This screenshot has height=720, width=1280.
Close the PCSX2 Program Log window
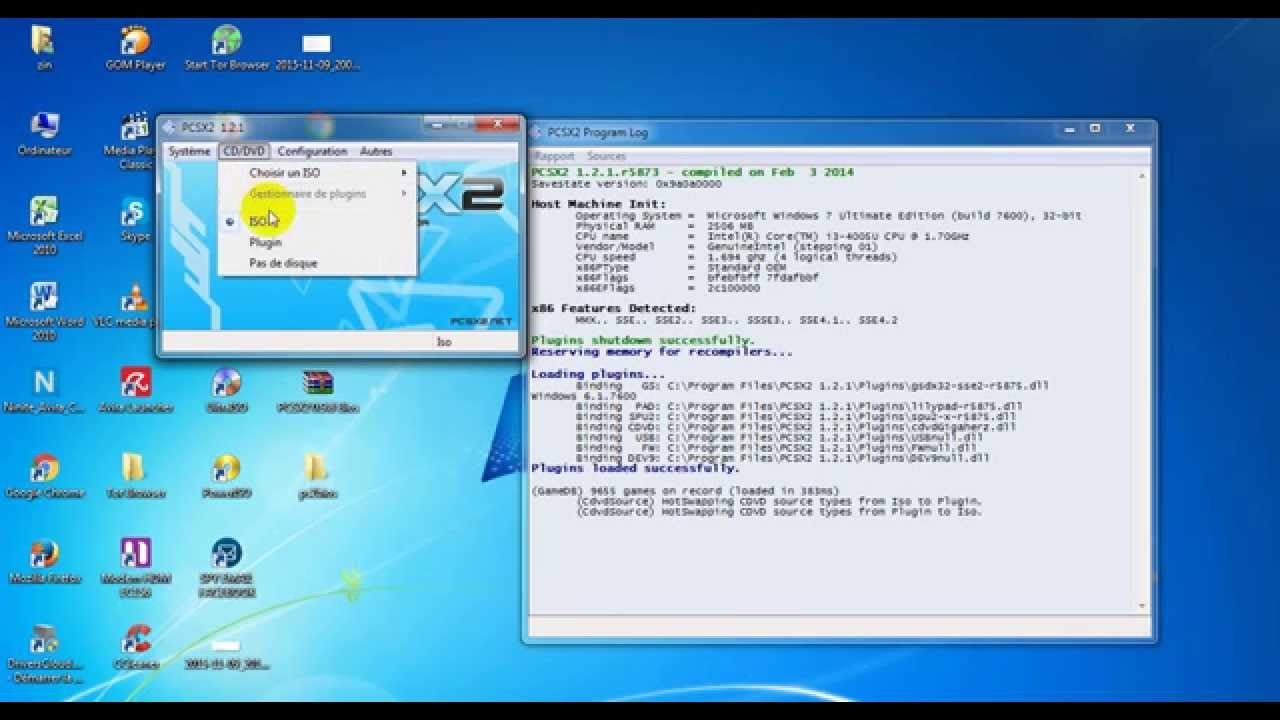coord(1130,129)
